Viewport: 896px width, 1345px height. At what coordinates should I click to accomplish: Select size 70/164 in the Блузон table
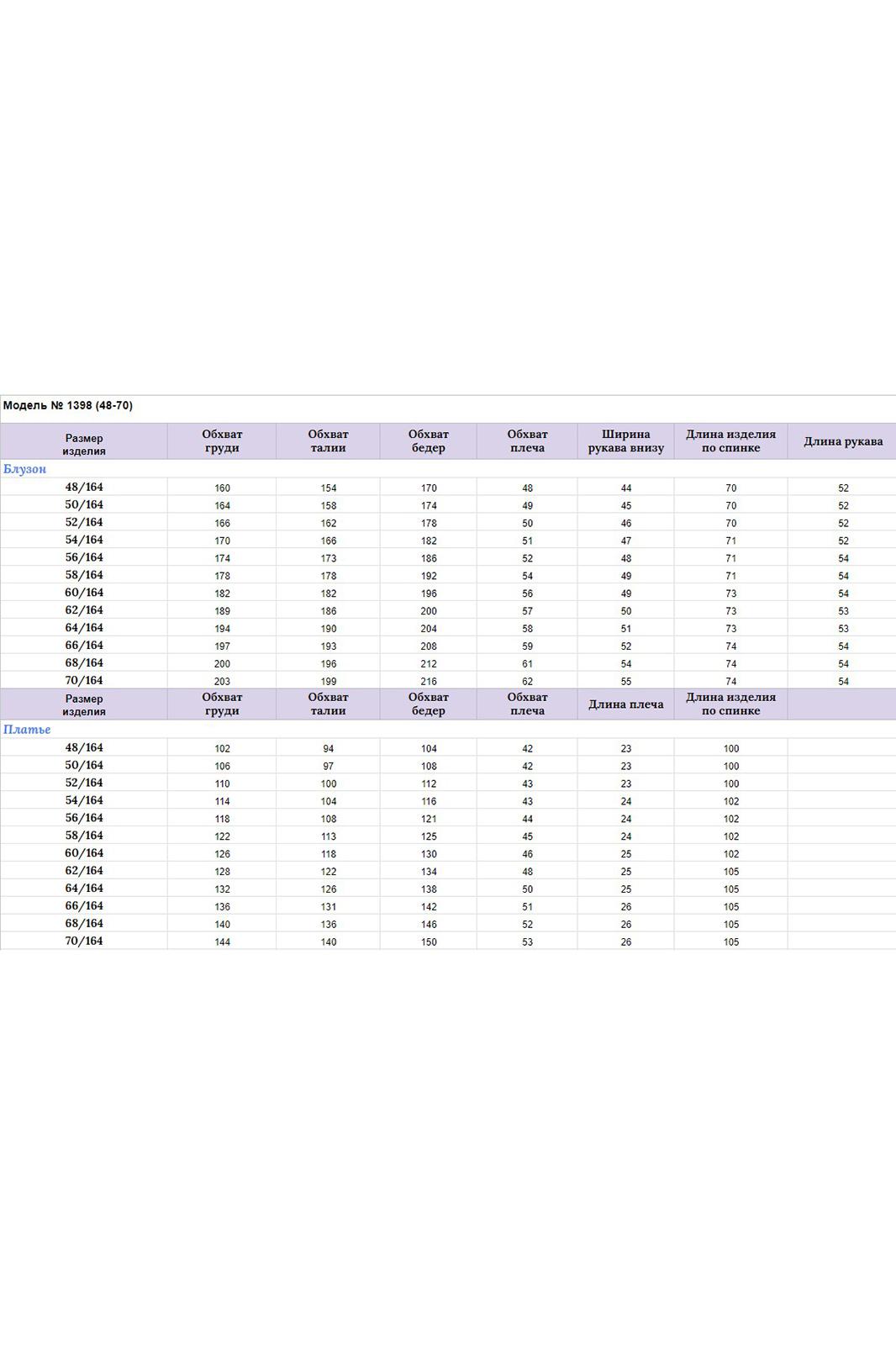84,680
